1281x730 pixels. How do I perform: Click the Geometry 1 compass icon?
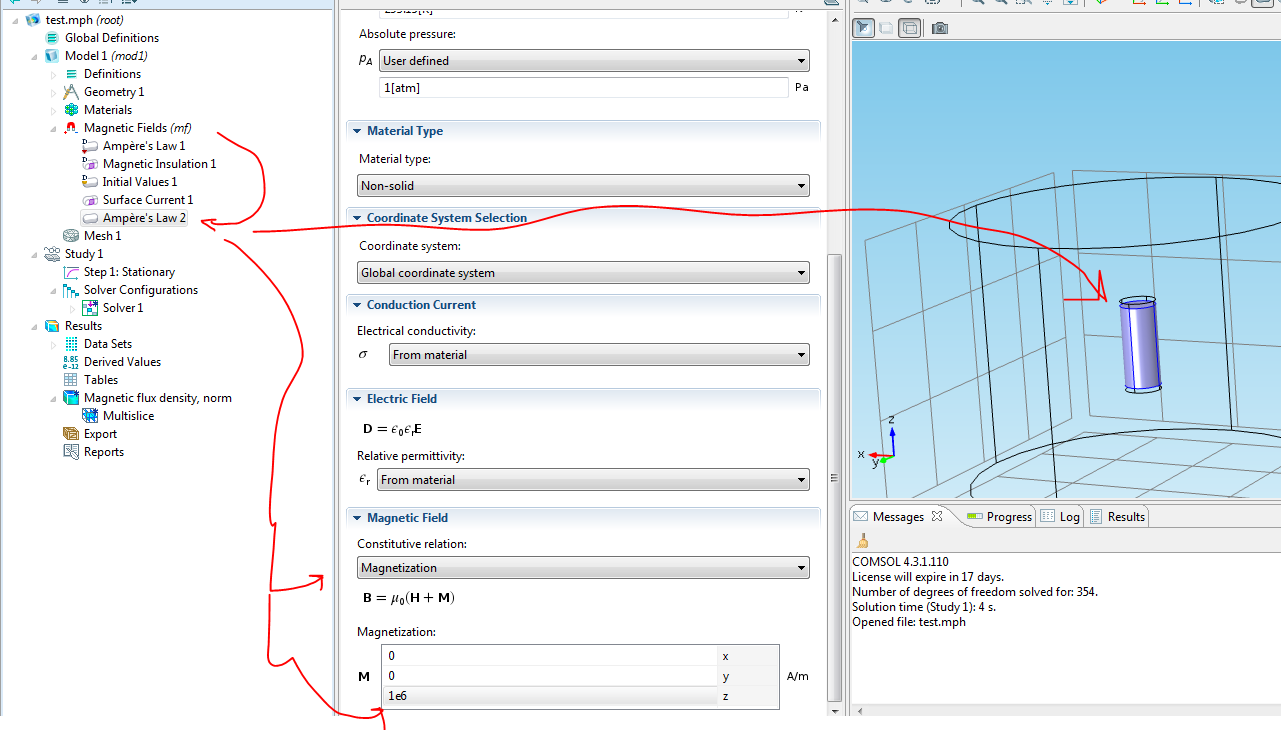(71, 92)
